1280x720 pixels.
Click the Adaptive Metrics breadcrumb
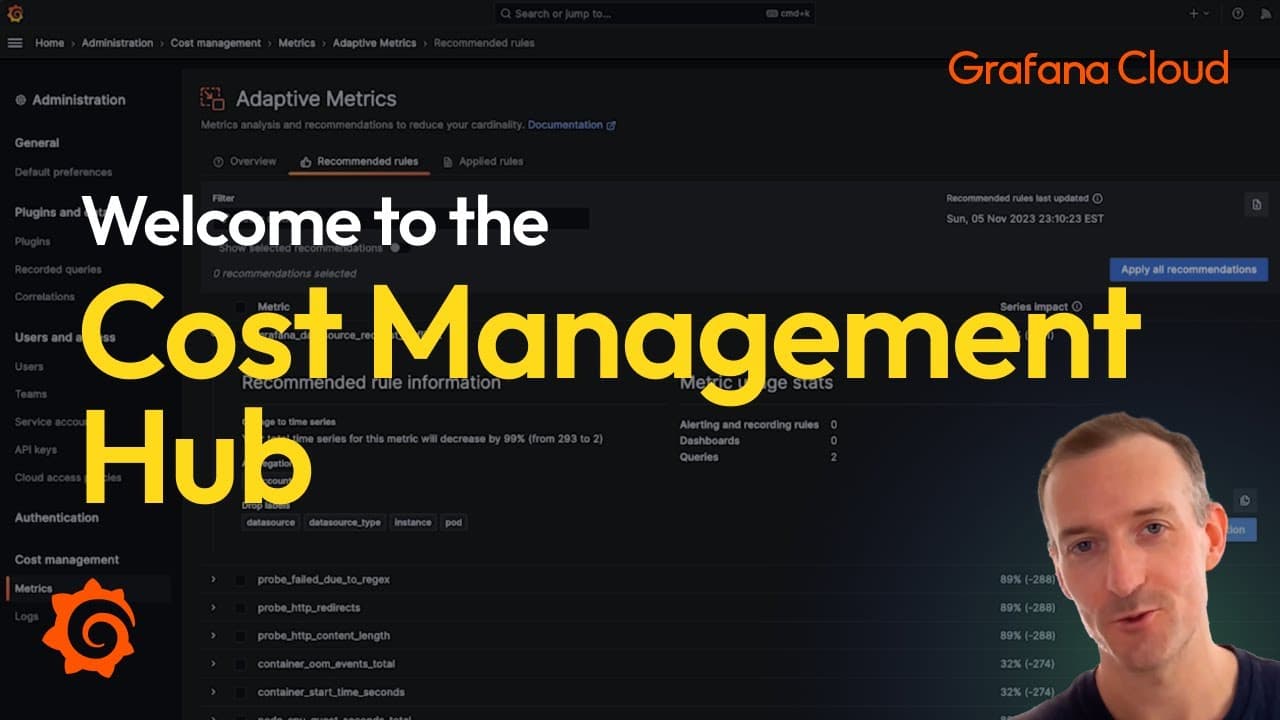click(x=374, y=43)
